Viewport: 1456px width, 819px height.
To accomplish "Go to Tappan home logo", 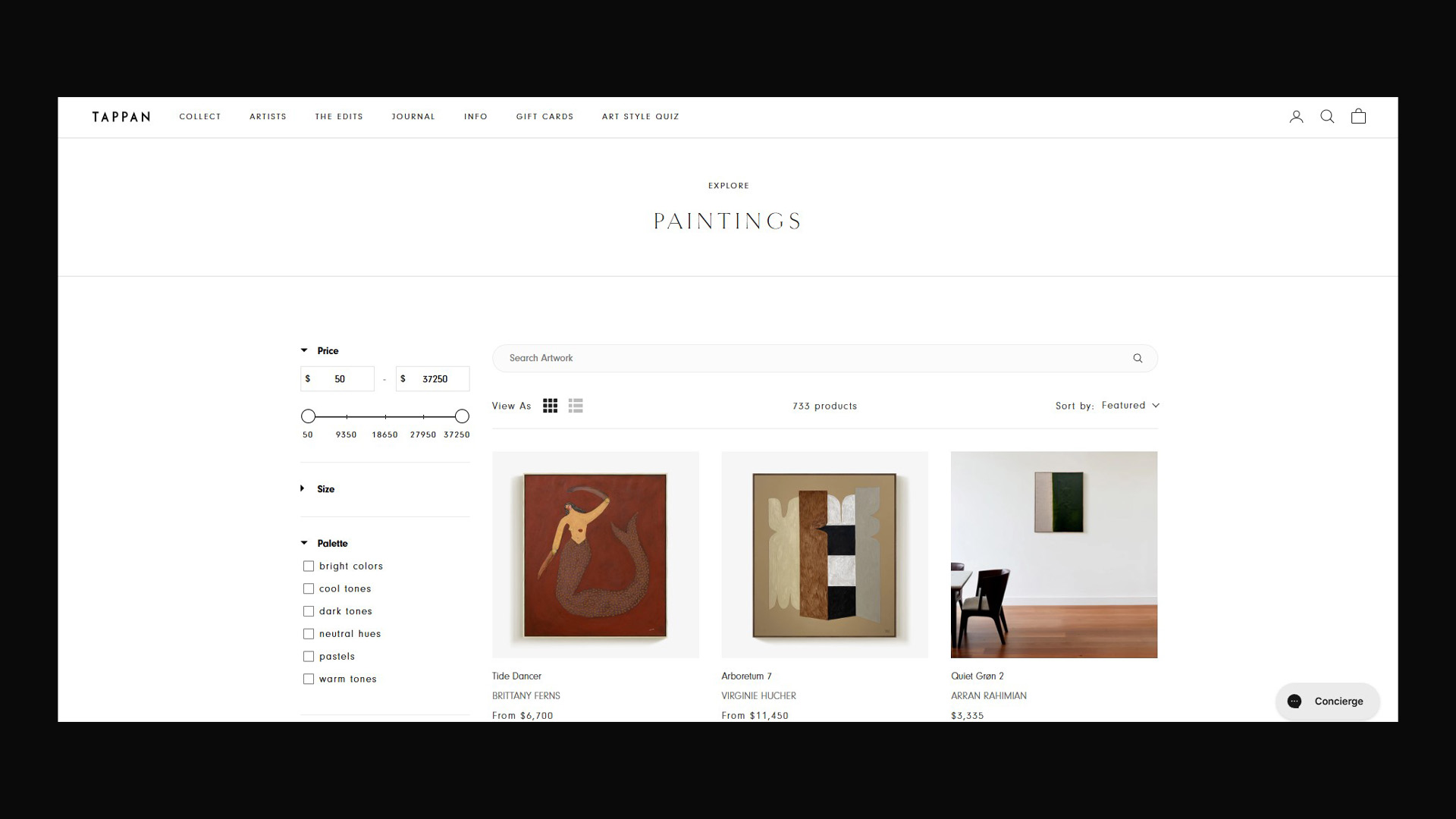I will click(x=121, y=117).
